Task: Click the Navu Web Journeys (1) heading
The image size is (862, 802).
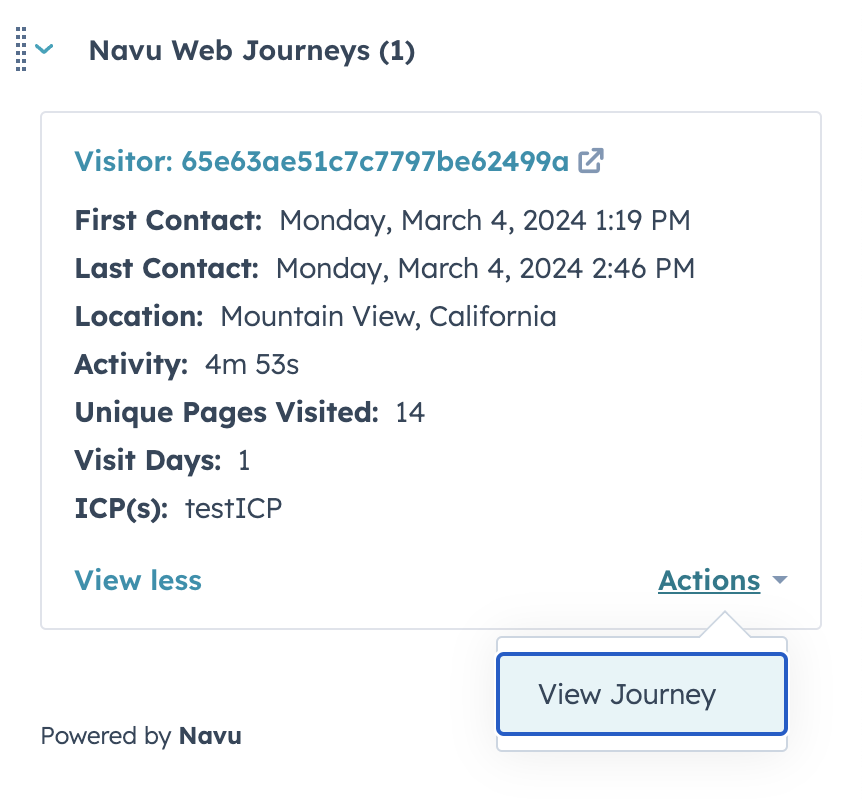Action: click(251, 51)
